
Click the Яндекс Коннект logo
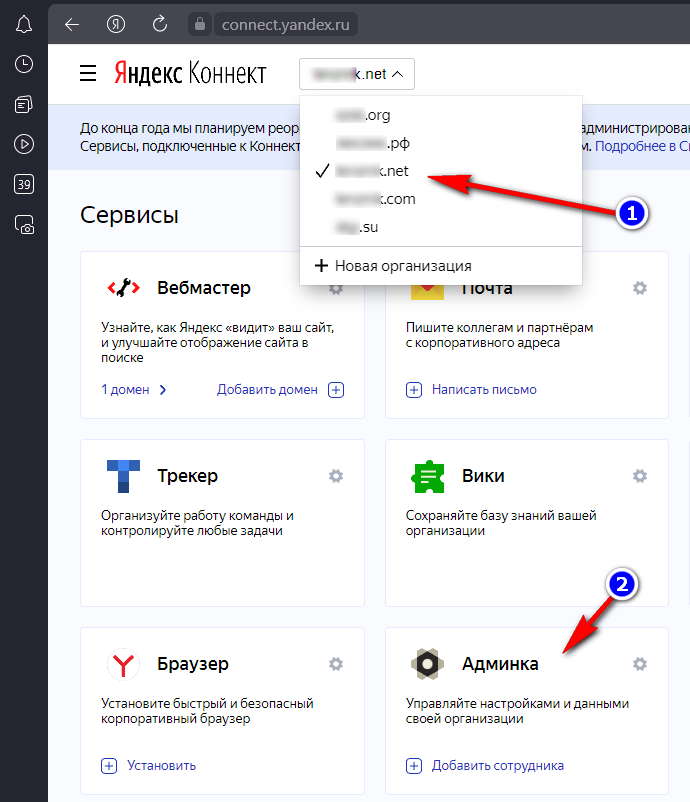pos(190,73)
